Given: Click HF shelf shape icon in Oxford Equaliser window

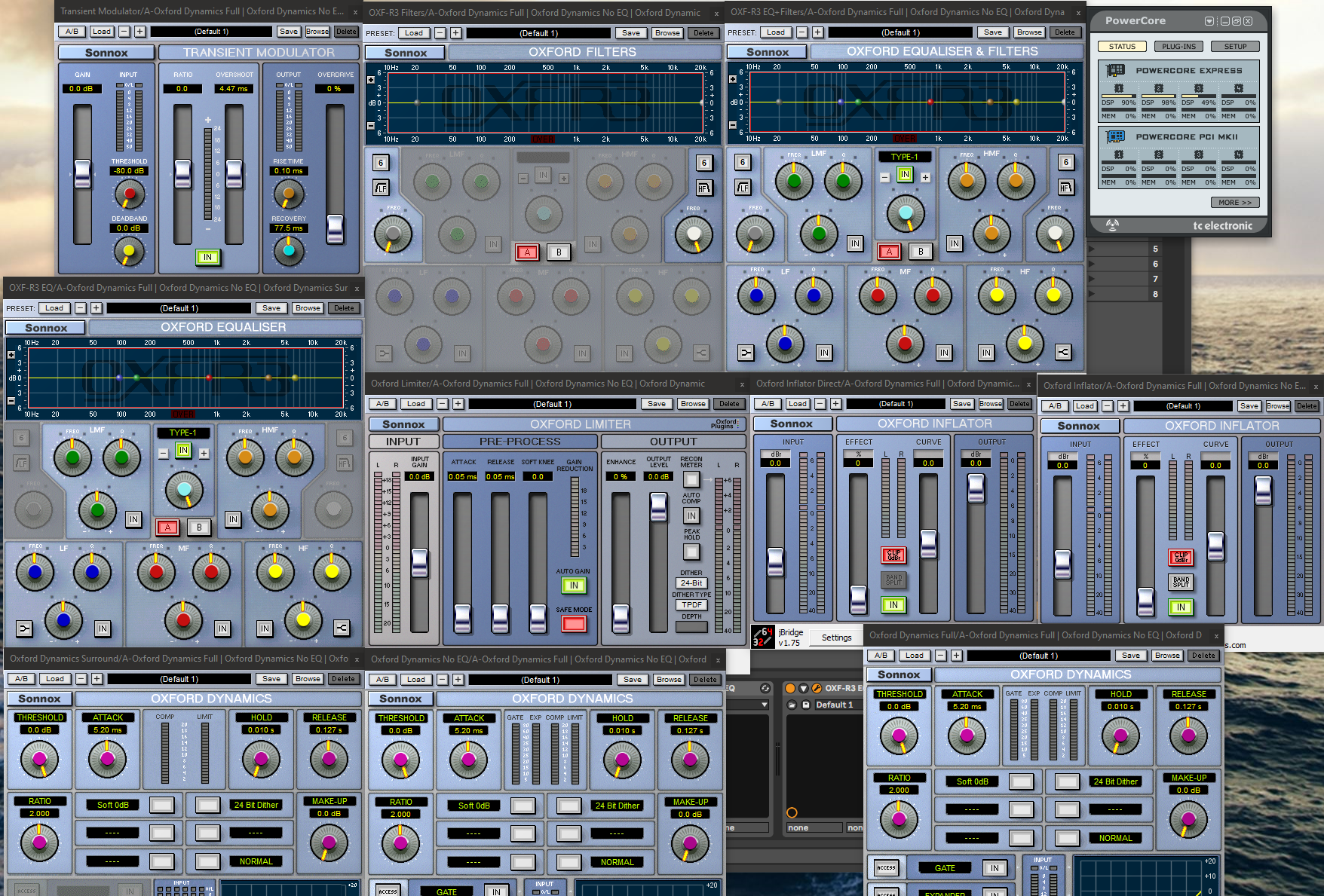Looking at the screenshot, I should [x=341, y=628].
